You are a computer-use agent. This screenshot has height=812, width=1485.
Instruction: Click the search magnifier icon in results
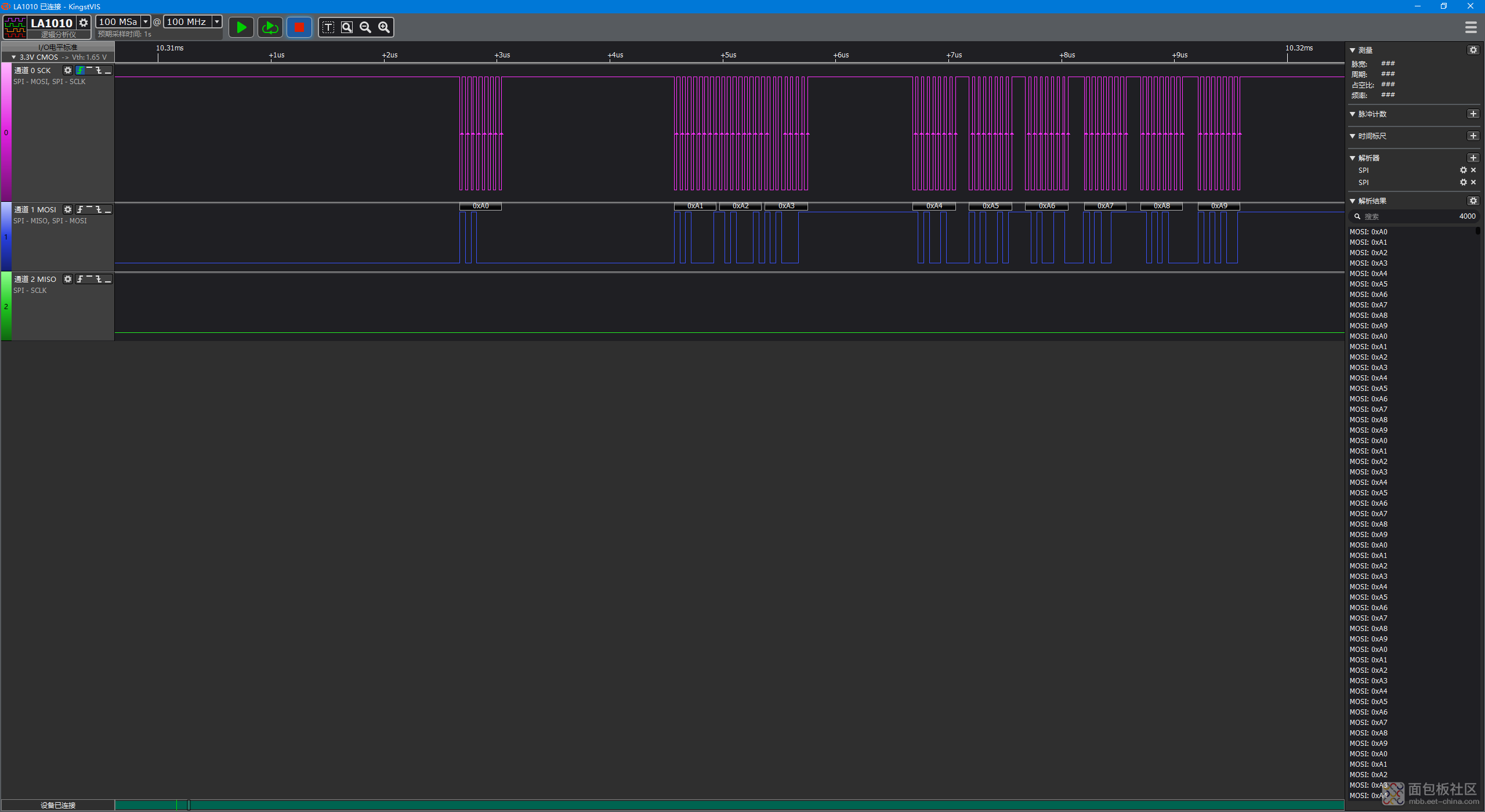coord(1357,216)
